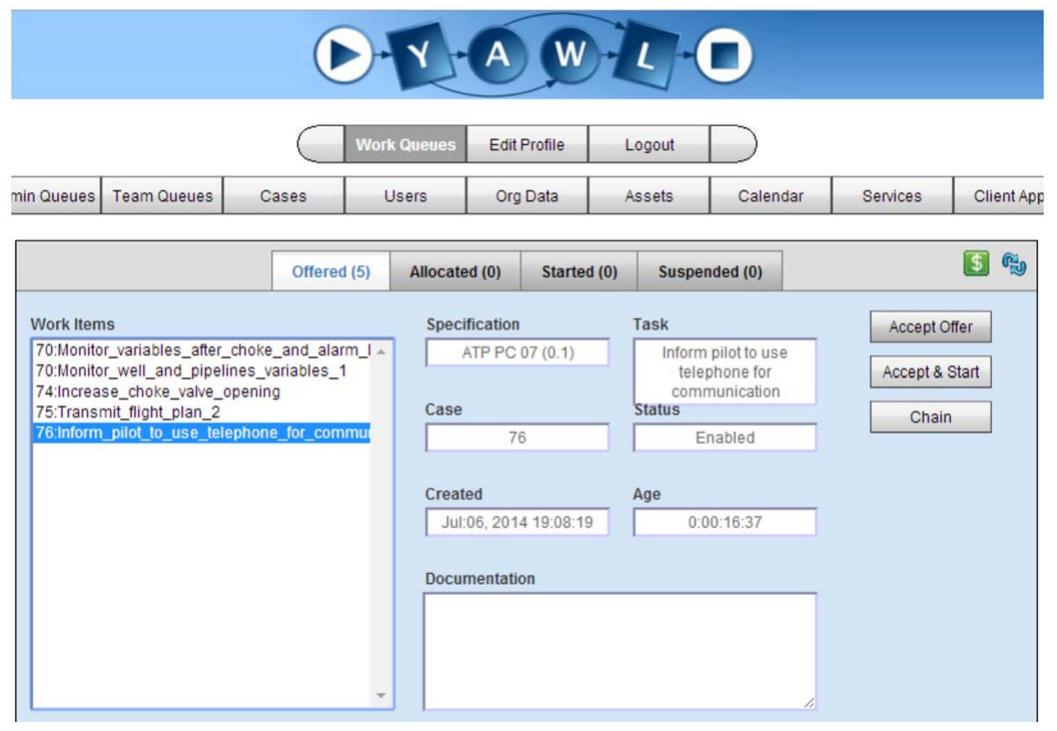Screen dimensions: 1057x731
Task: Click the Status field showing Enabled
Action: click(x=725, y=438)
